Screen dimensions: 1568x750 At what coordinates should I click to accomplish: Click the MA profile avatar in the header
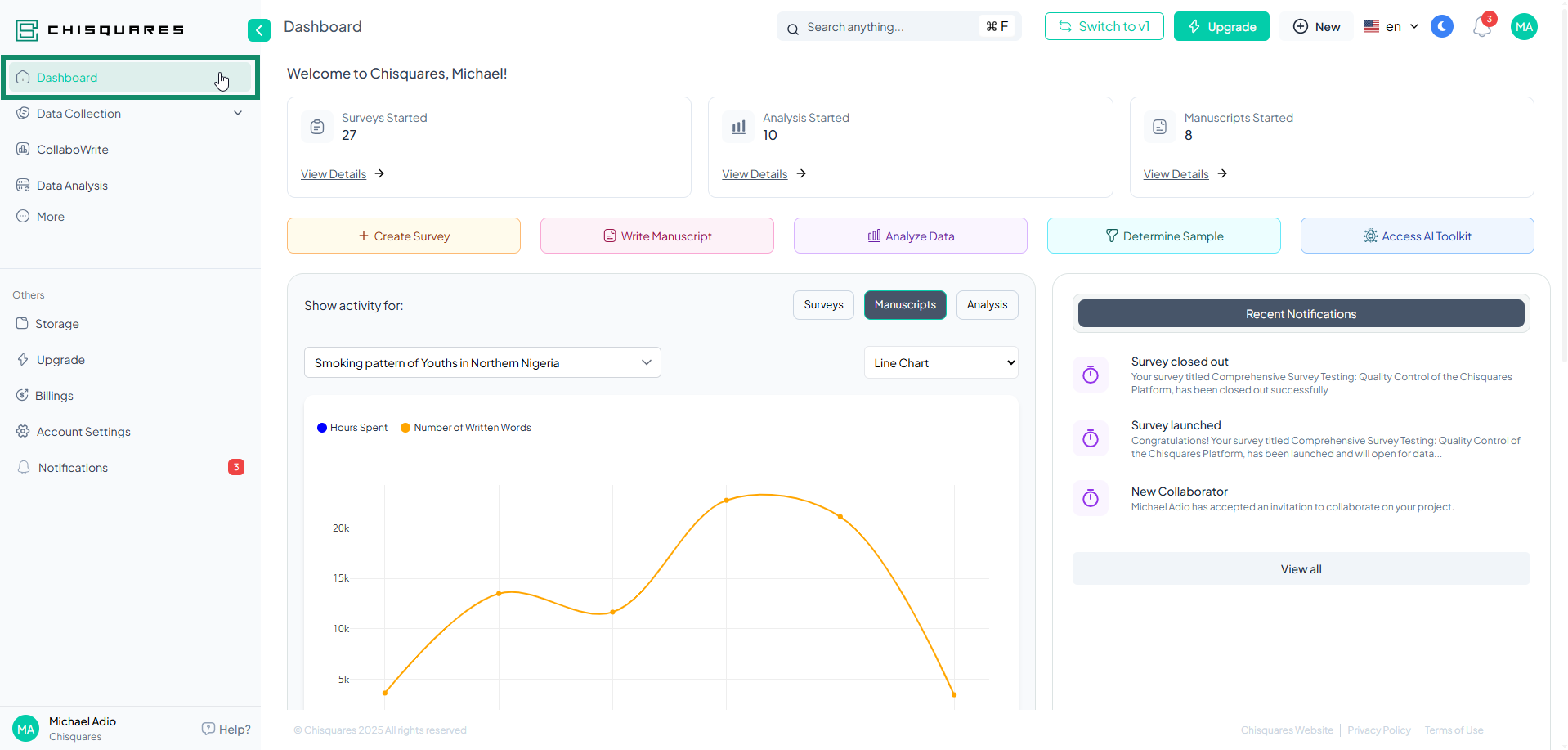(x=1523, y=27)
